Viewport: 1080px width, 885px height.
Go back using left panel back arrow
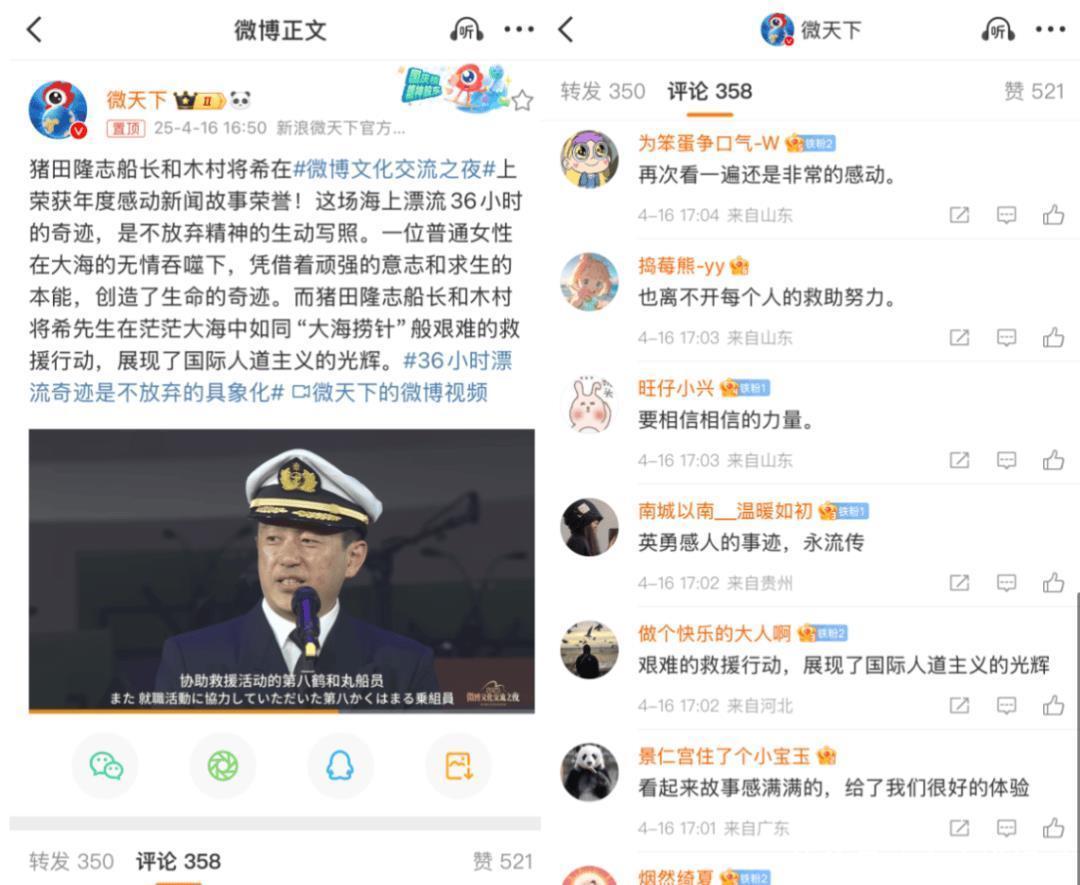(34, 30)
